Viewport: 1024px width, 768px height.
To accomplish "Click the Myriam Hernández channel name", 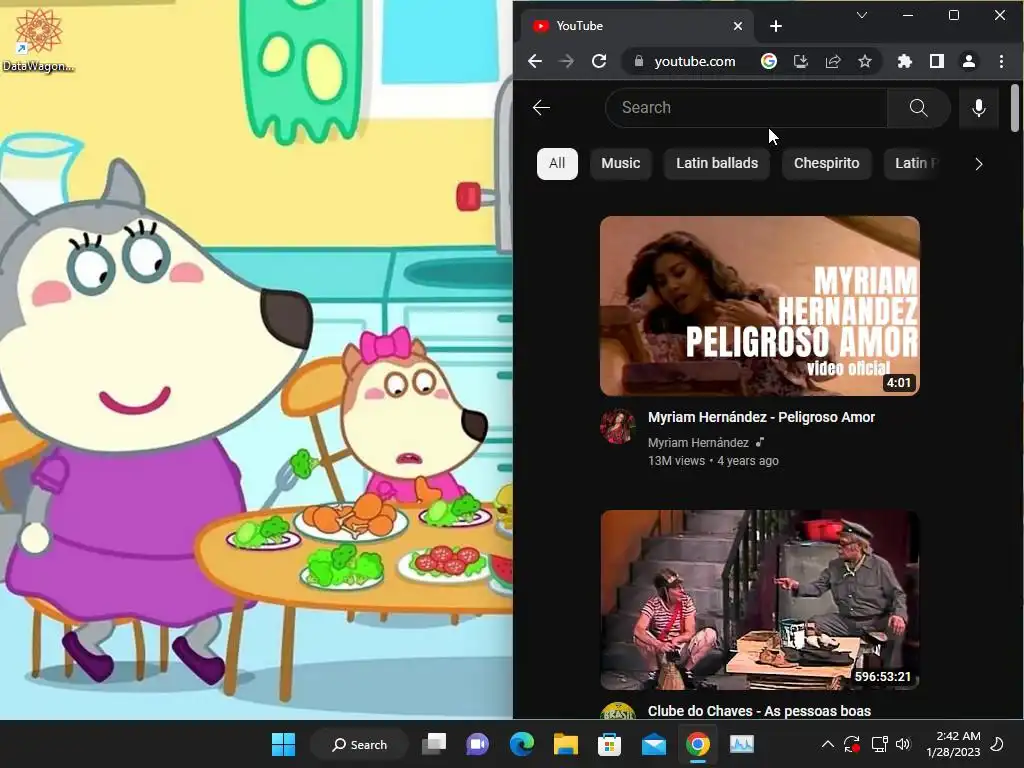I will [x=698, y=443].
